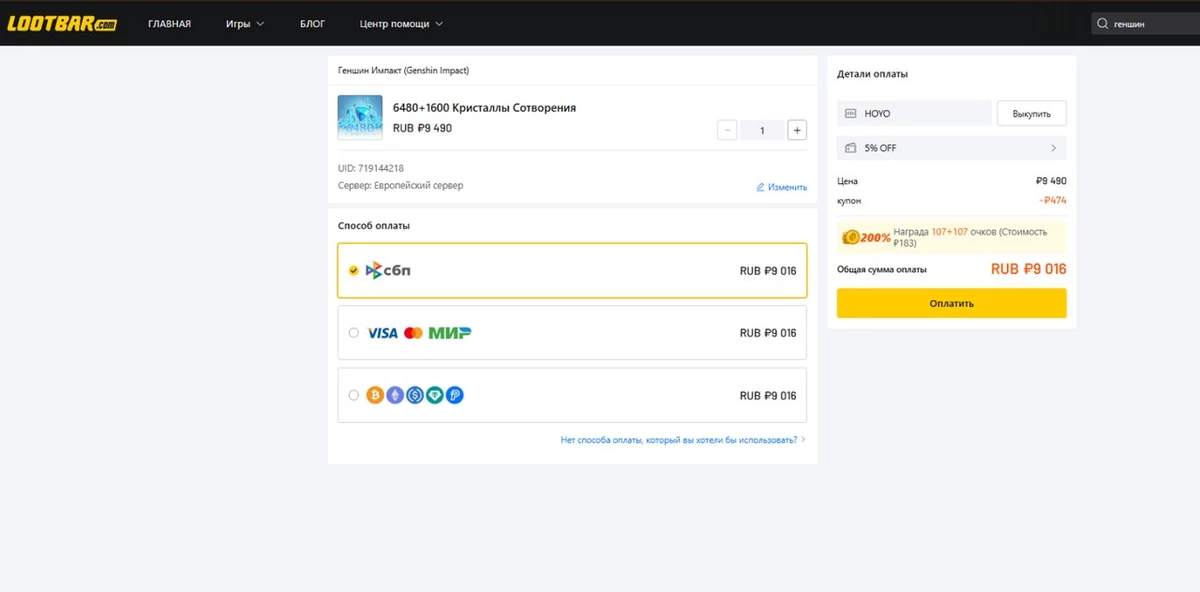Expand the Центр помощи dropdown
This screenshot has height=592, width=1200.
click(x=401, y=23)
